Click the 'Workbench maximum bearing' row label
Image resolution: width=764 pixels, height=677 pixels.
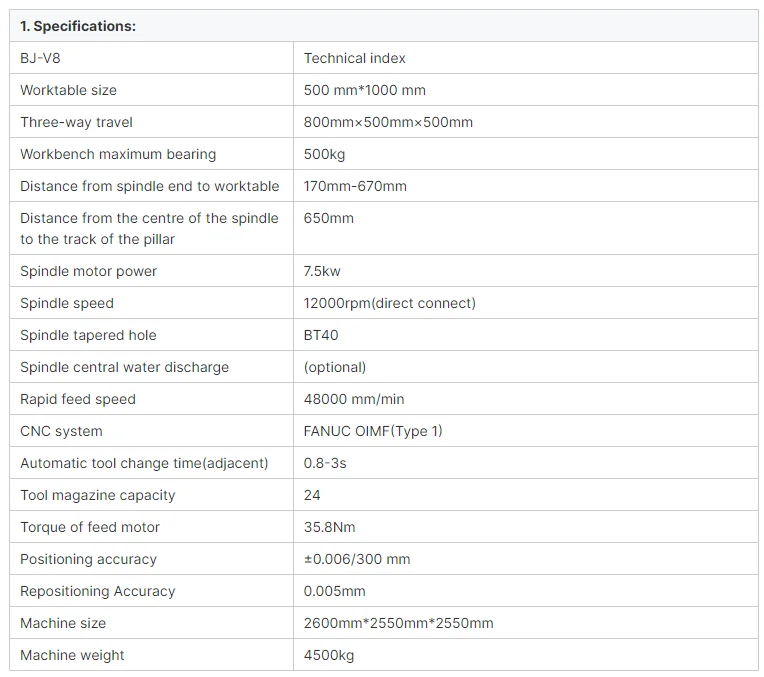pos(118,154)
